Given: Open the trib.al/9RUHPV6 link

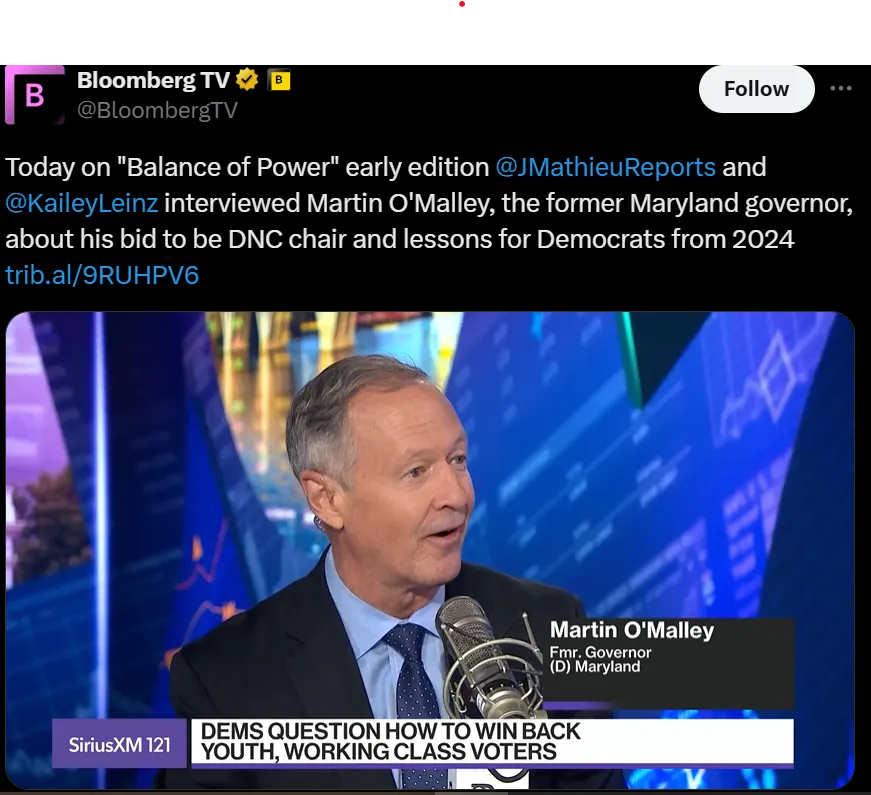Looking at the screenshot, I should point(102,275).
